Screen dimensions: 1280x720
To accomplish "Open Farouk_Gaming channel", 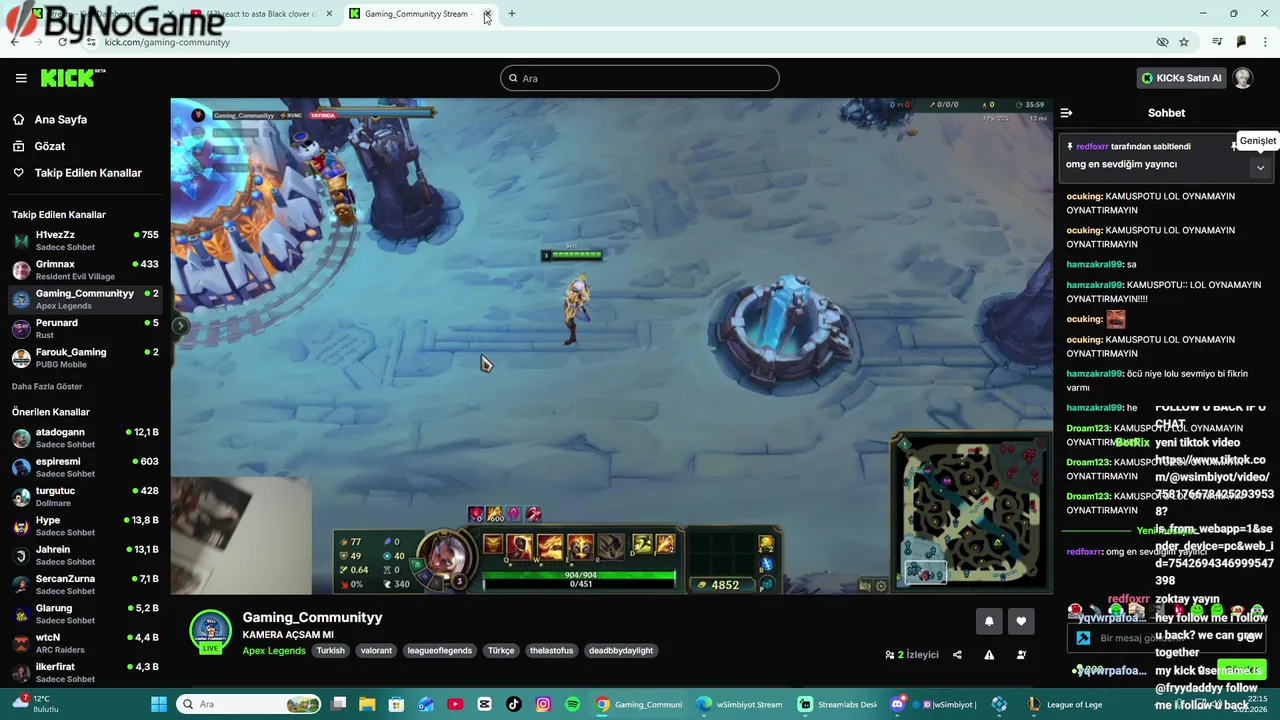I will tap(85, 358).
